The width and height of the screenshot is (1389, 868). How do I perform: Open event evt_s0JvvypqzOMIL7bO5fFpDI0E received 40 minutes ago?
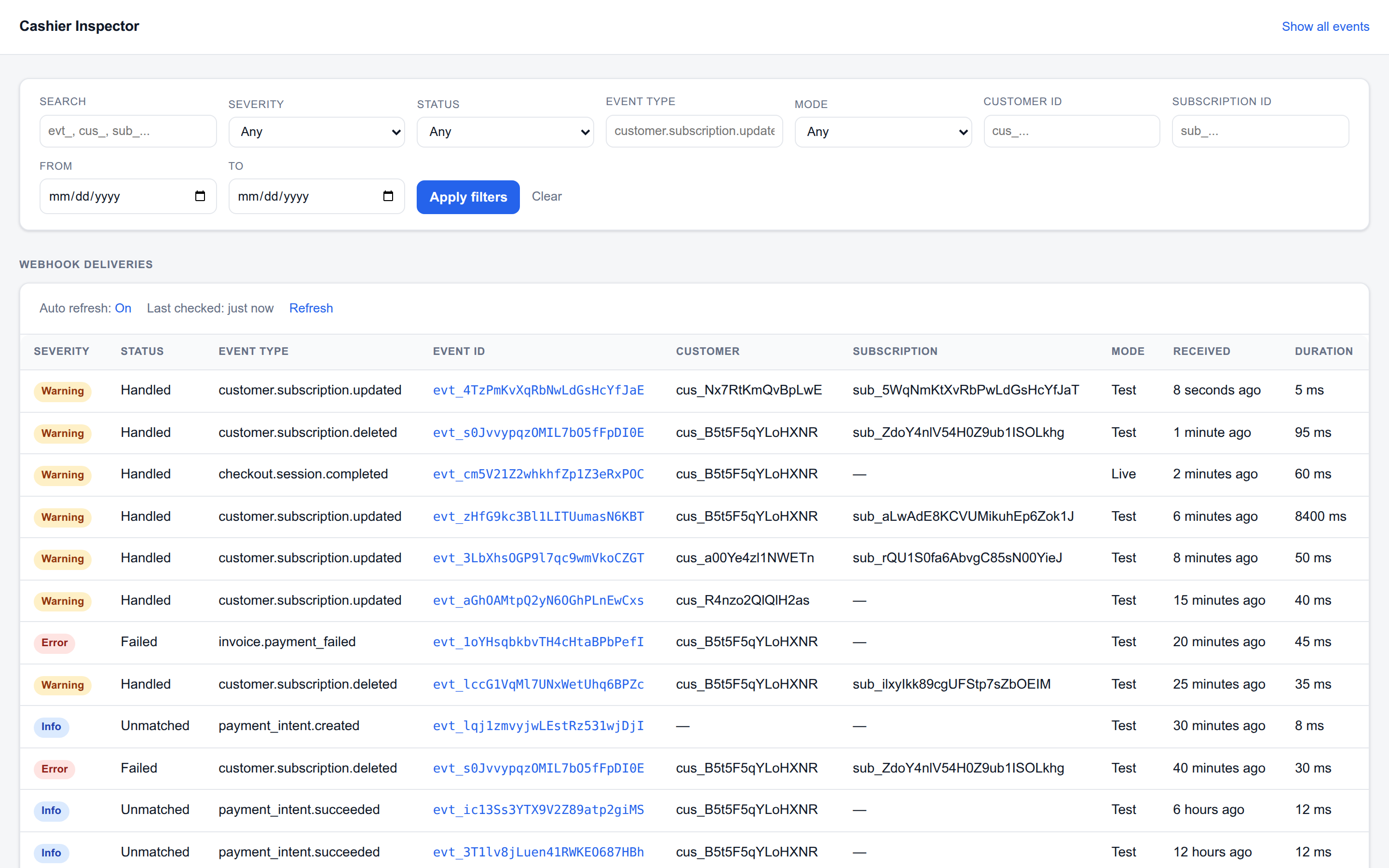(538, 768)
